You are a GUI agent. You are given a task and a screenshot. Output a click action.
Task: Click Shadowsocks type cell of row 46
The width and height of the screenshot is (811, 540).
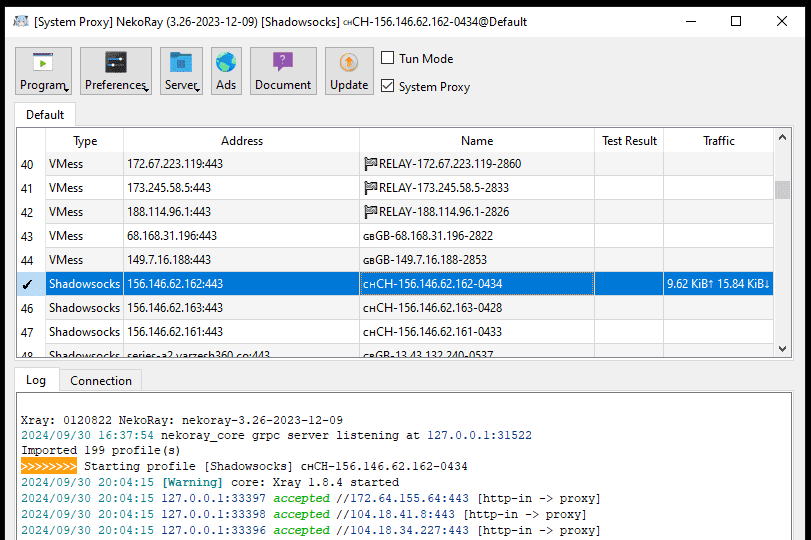85,308
